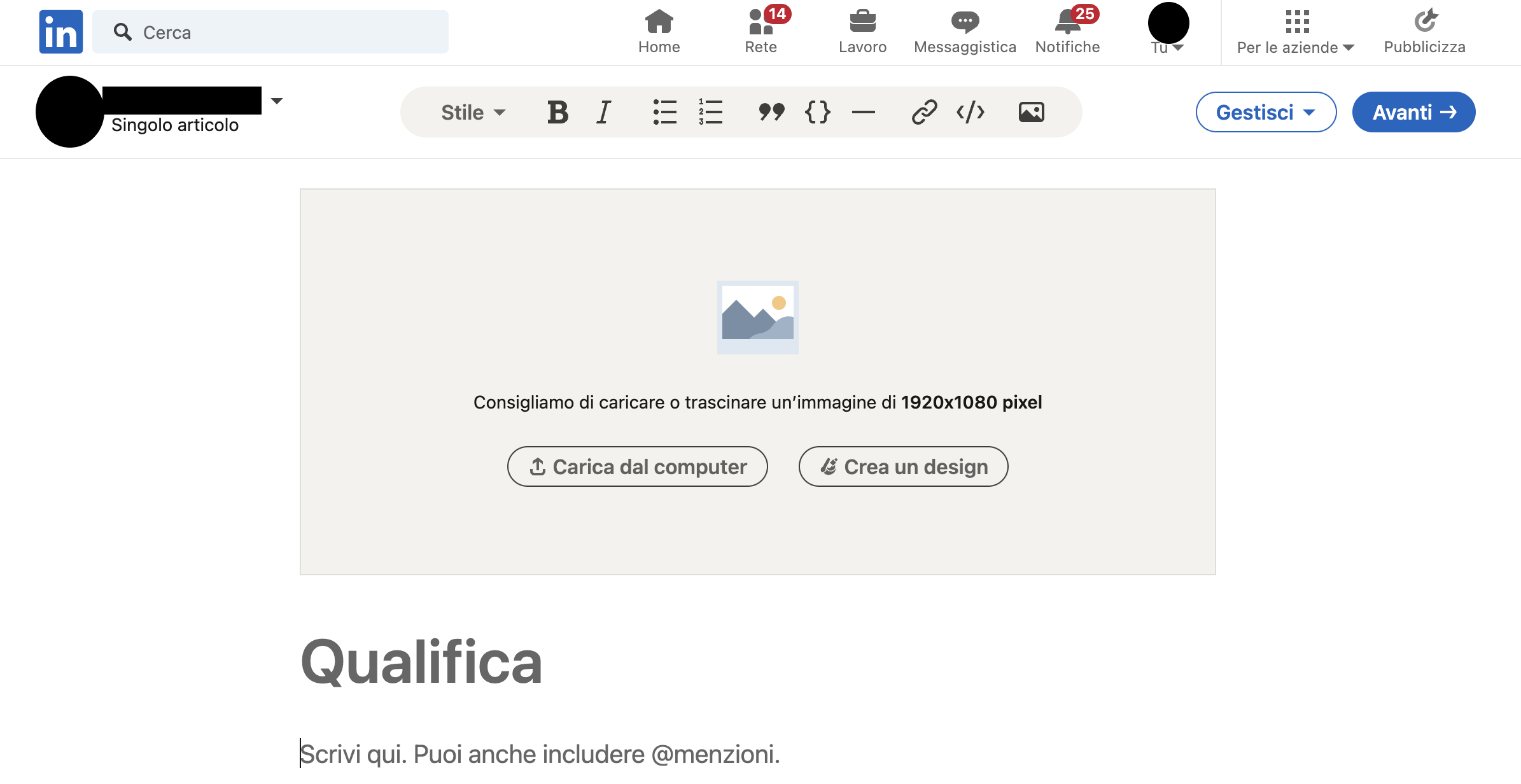This screenshot has width=1521, height=784.
Task: Add a hyperlink to the article
Action: (x=924, y=113)
